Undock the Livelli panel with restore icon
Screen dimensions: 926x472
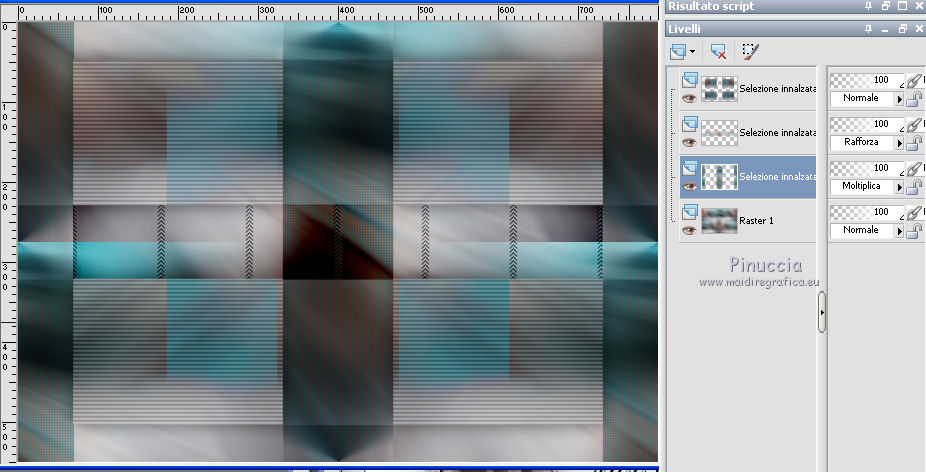(902, 29)
